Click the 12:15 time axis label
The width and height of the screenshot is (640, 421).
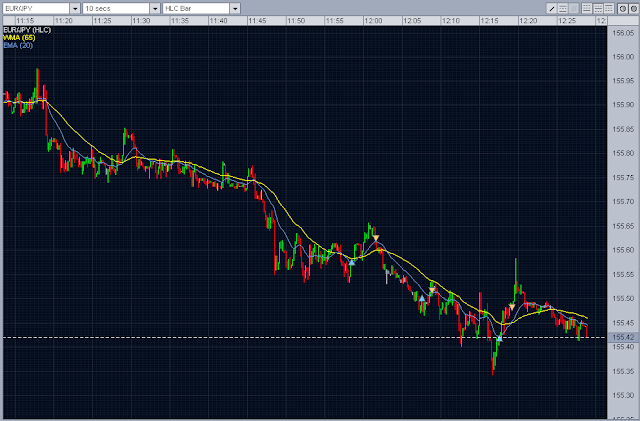(489, 21)
